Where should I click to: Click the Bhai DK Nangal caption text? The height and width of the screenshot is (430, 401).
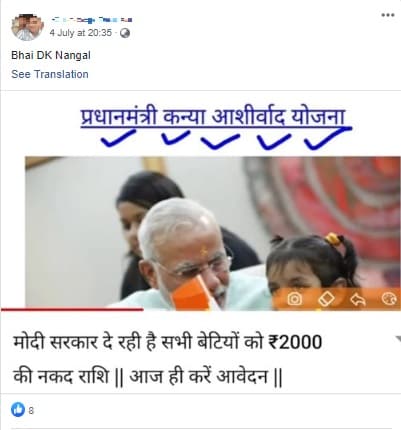pyautogui.click(x=51, y=55)
